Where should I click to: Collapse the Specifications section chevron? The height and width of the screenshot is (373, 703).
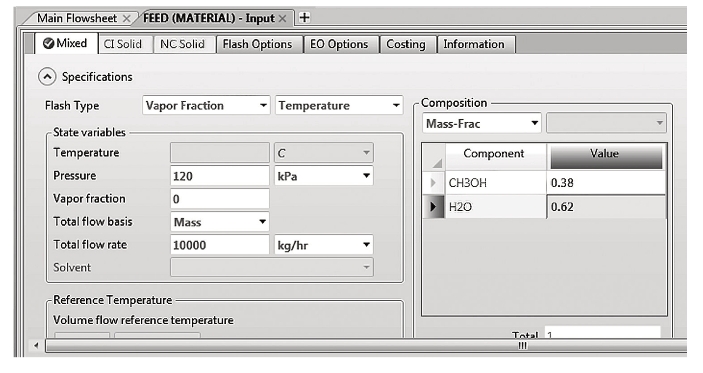pyautogui.click(x=47, y=77)
